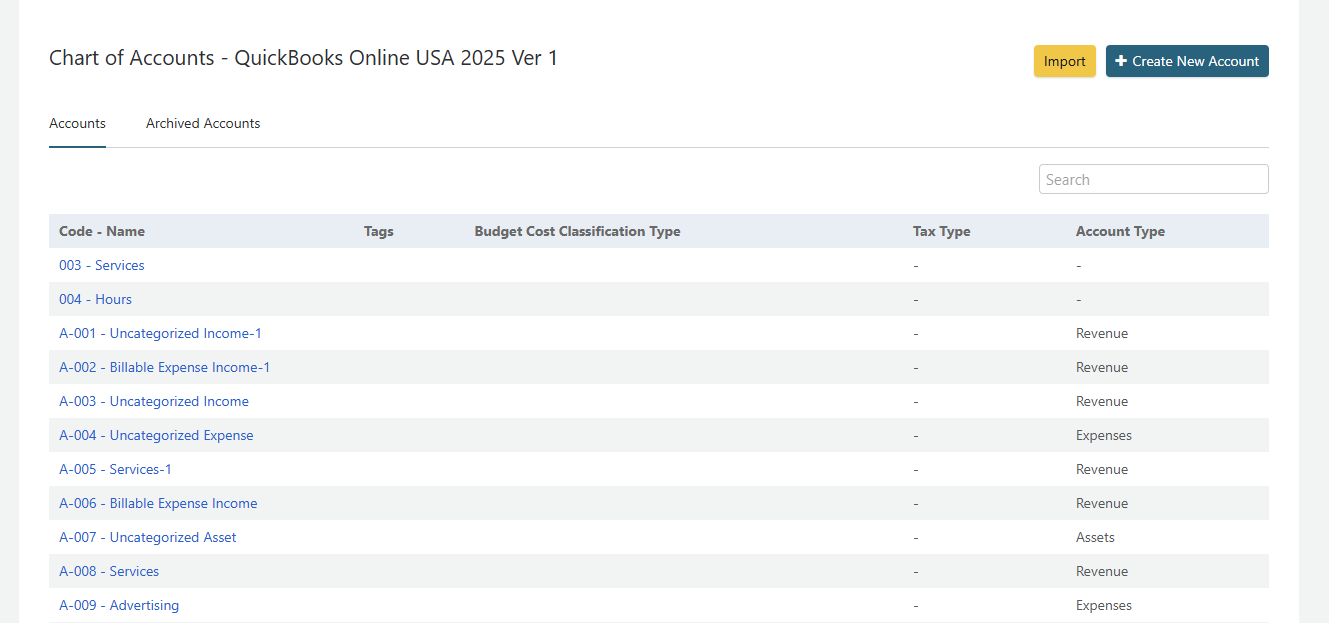Click the plus icon on Create New Account
This screenshot has height=623, width=1329.
tap(1121, 61)
